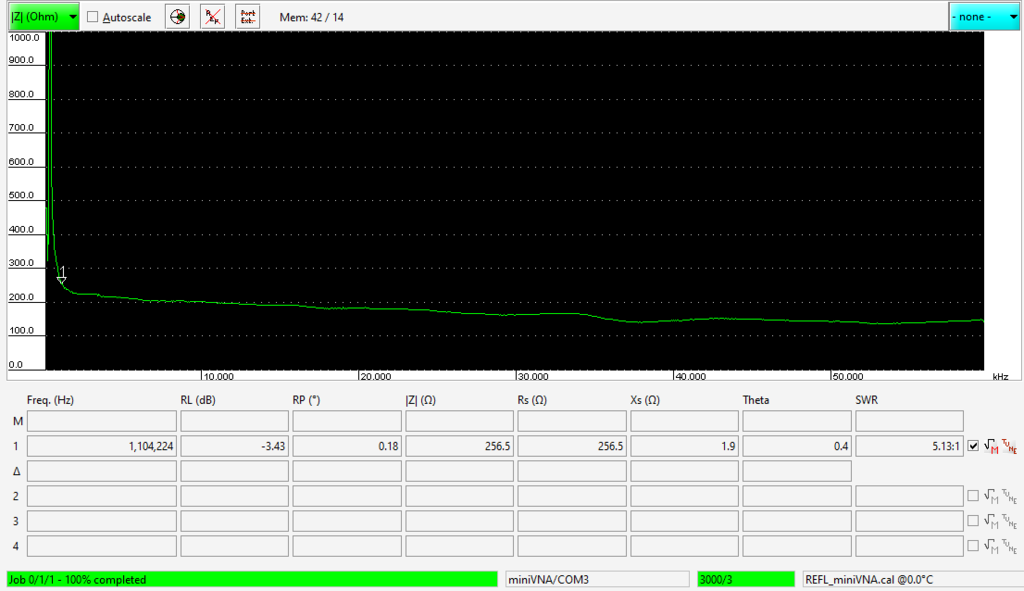Image resolution: width=1024 pixels, height=591 pixels.
Task: Select marker 1 RP value 0.18
Action: click(347, 446)
